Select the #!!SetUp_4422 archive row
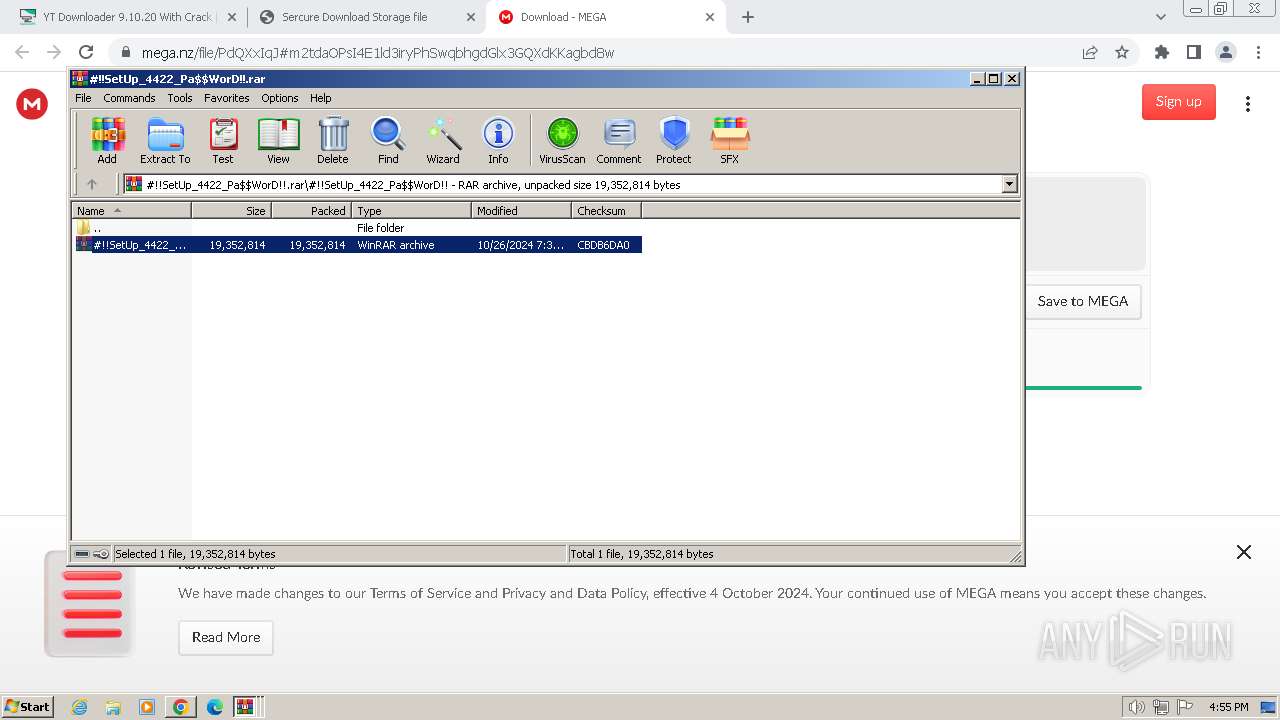This screenshot has width=1280, height=720. pos(357,245)
